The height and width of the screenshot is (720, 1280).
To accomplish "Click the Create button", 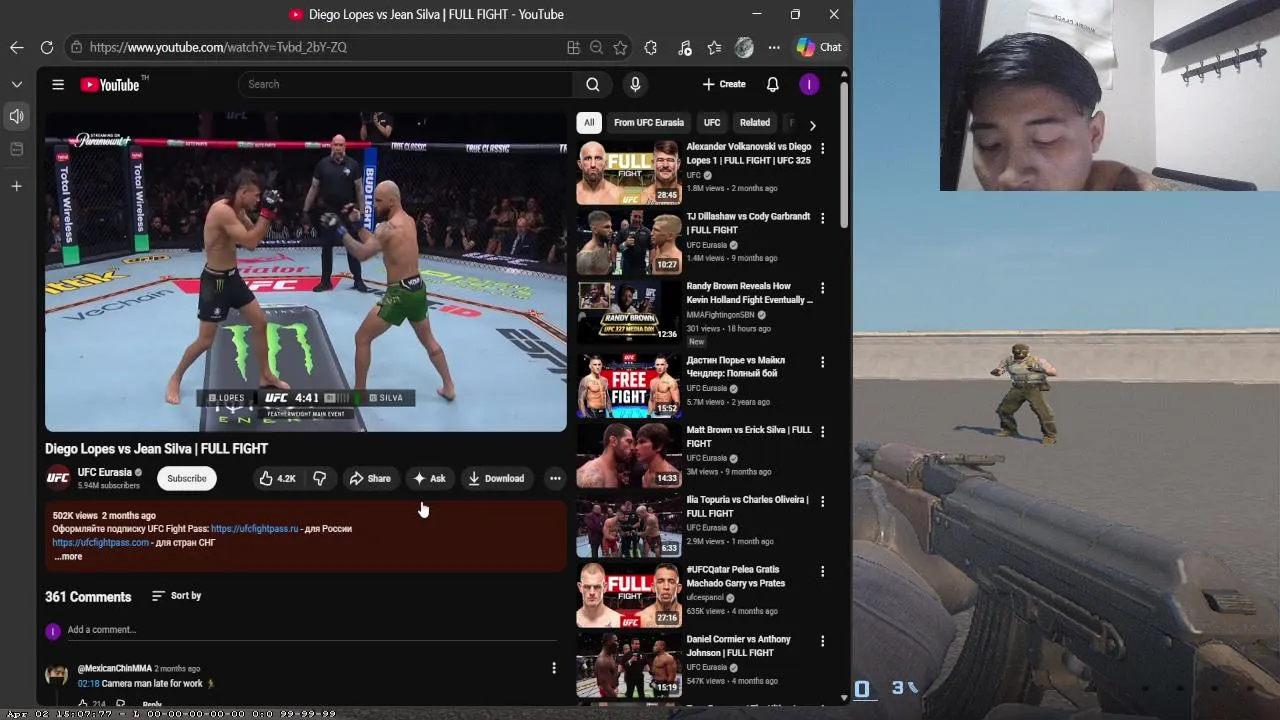I will (724, 84).
